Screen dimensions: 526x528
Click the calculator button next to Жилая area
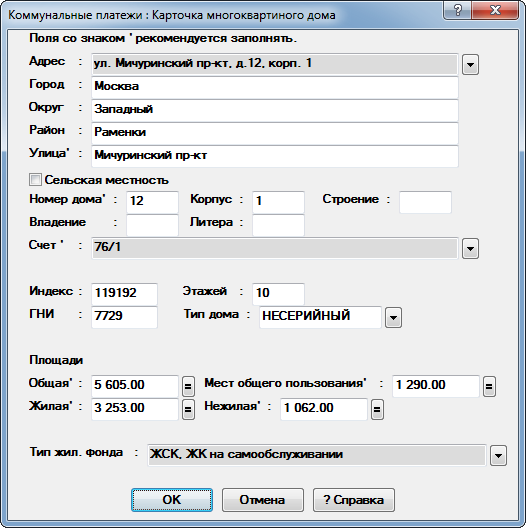(x=188, y=409)
